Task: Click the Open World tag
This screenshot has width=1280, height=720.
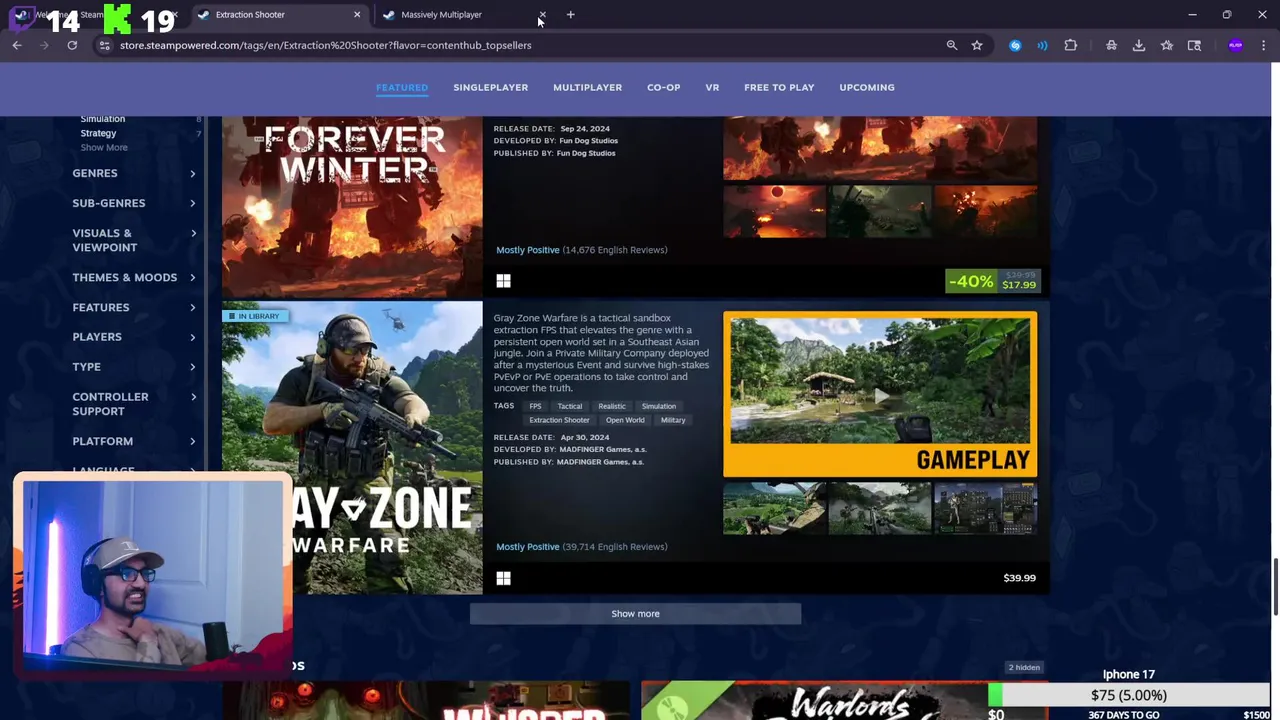Action: pyautogui.click(x=625, y=420)
